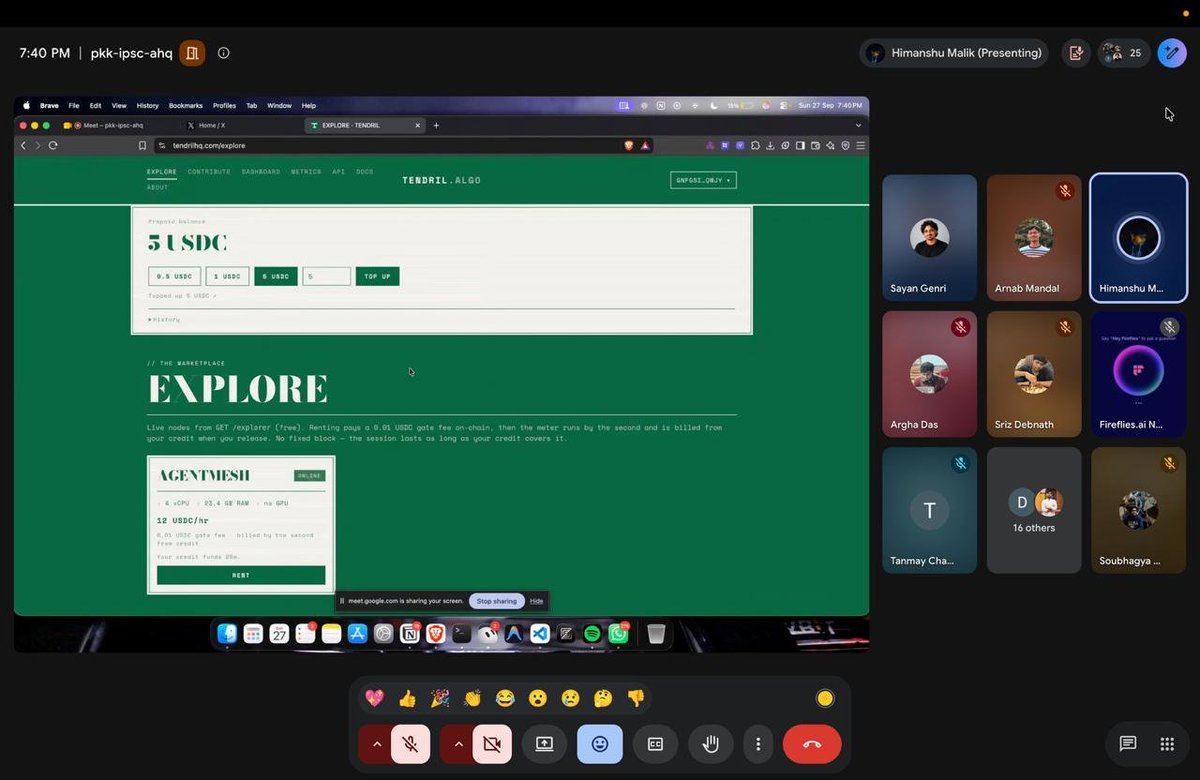Send the surprised face reaction
This screenshot has height=780, width=1200.
pos(538,698)
